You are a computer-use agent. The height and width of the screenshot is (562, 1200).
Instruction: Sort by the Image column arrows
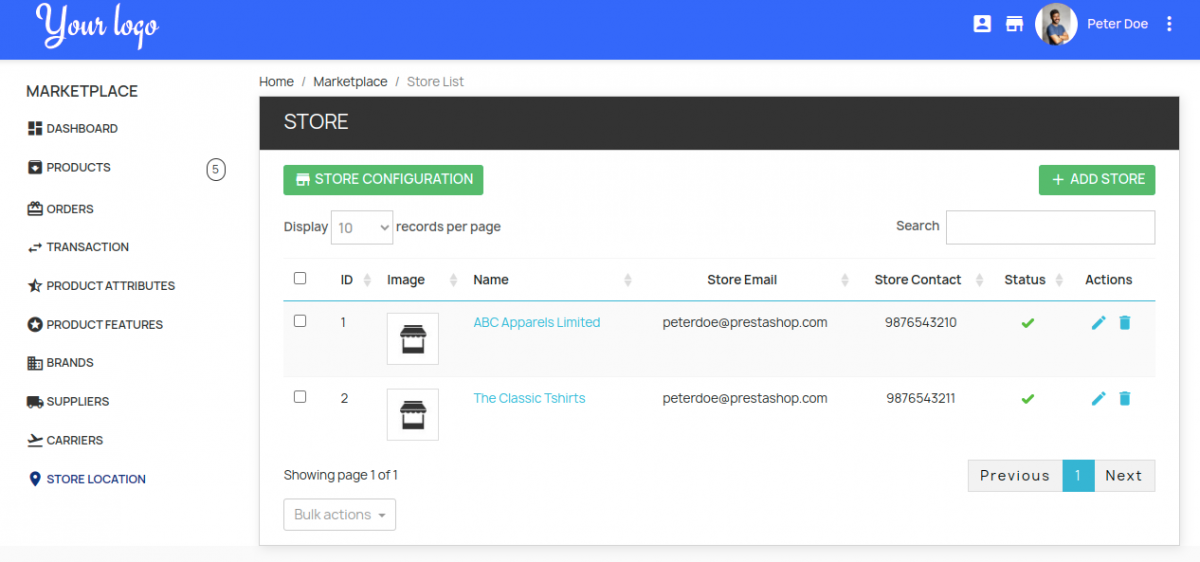pos(454,281)
